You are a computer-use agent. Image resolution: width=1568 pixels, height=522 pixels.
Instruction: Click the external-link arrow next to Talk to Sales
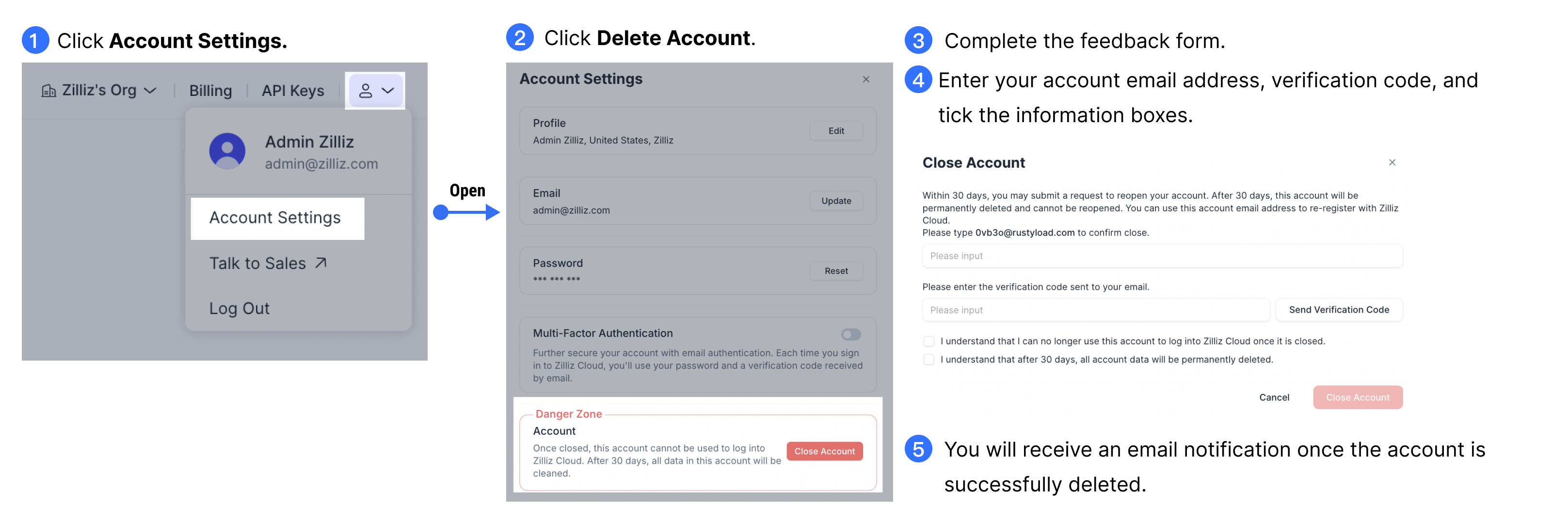tap(321, 262)
